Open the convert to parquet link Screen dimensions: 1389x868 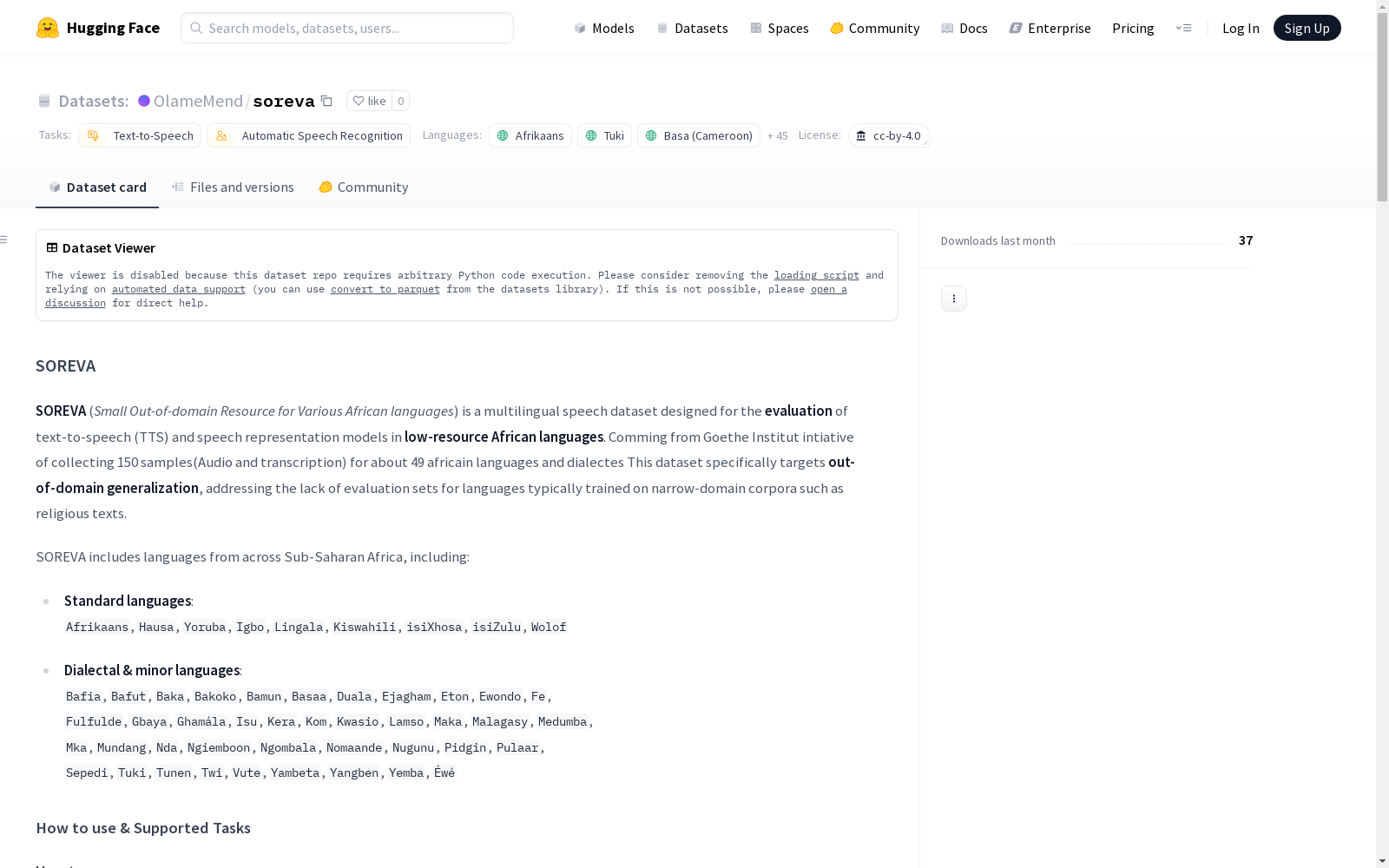pos(385,289)
